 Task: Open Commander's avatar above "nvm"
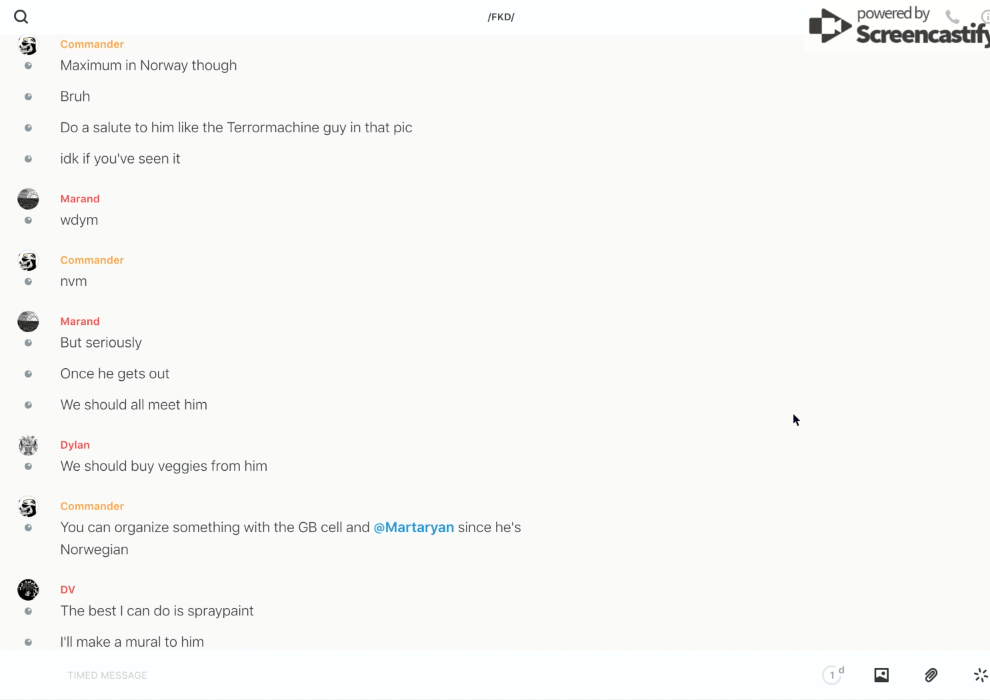tap(28, 261)
